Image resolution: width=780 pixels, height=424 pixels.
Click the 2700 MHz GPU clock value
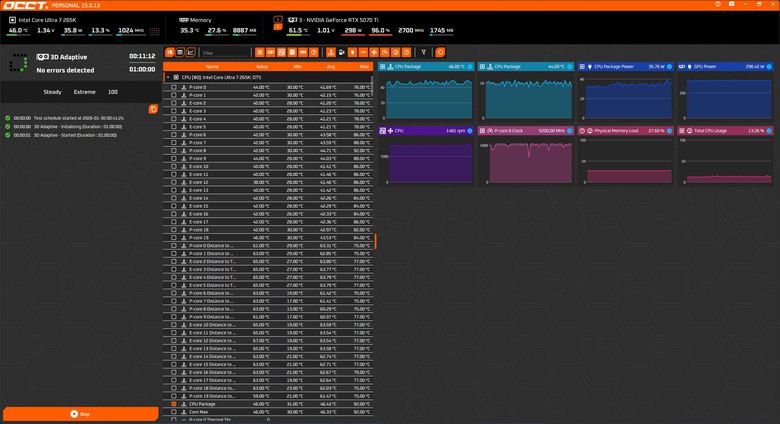[410, 30]
